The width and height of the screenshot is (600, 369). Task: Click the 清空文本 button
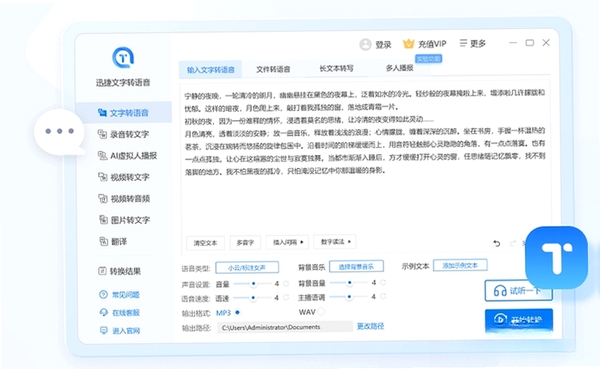(205, 243)
